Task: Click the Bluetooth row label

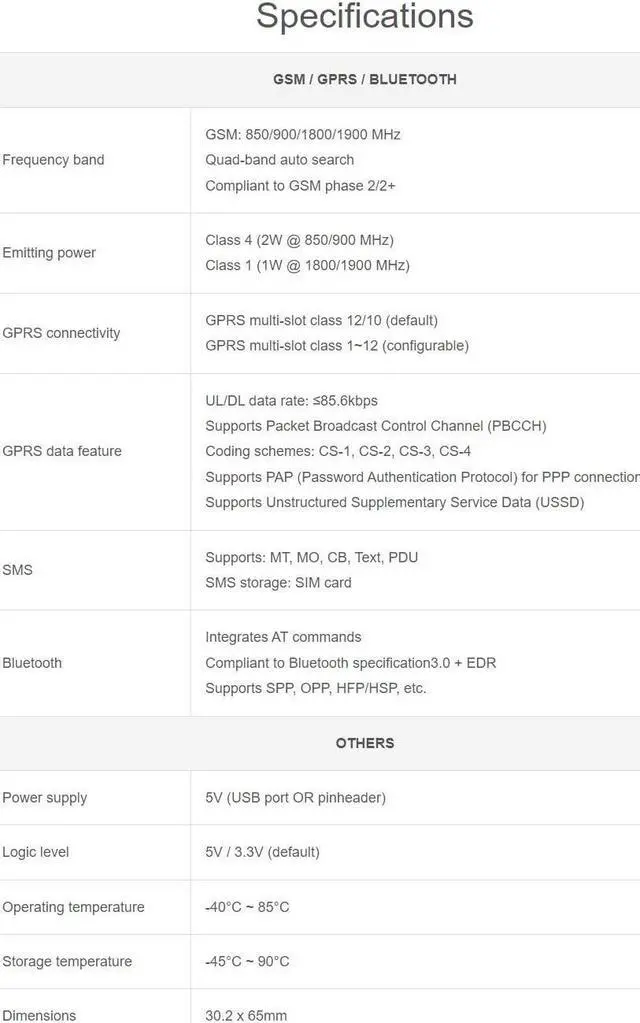Action: pos(32,663)
